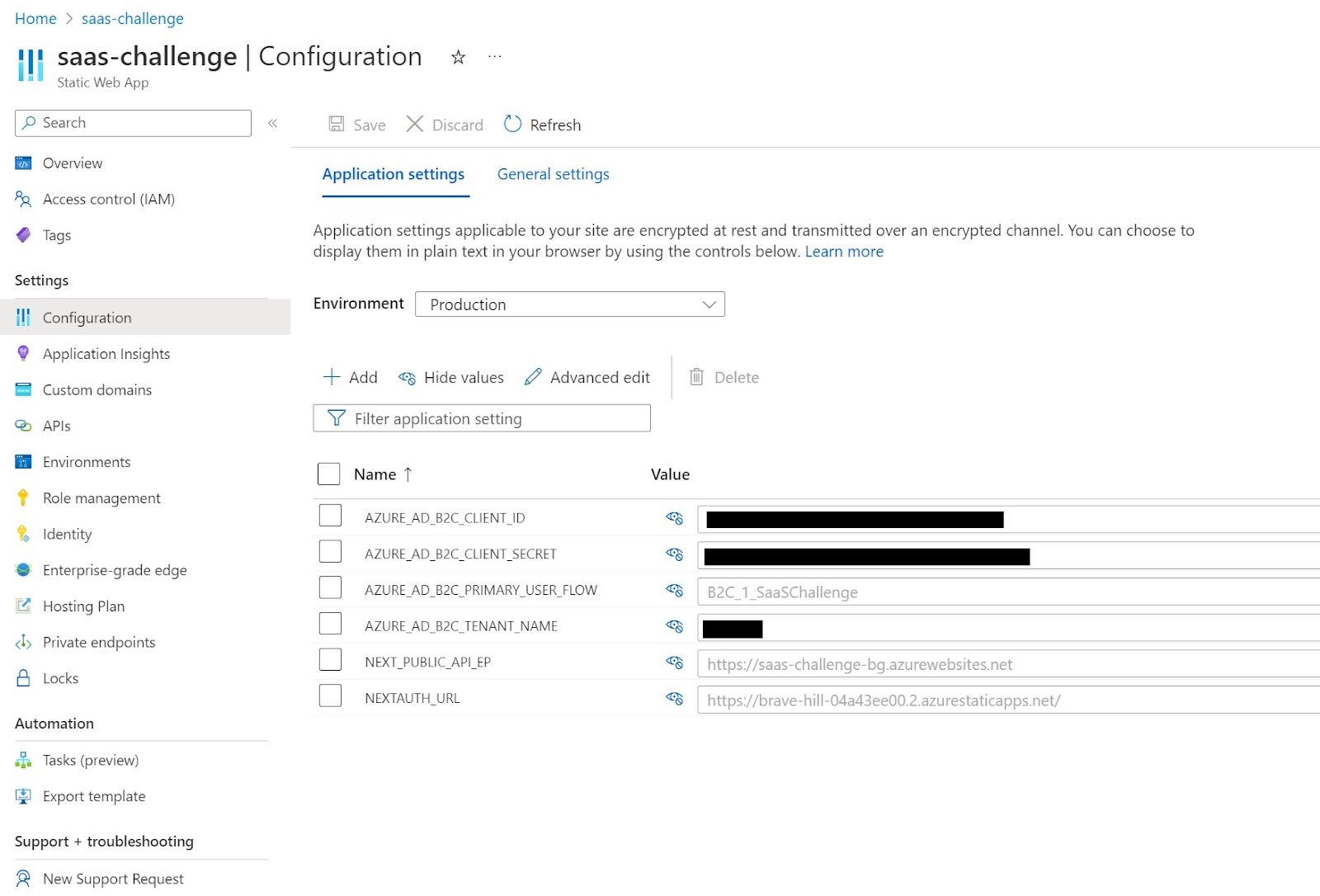Screen dimensions: 1320x896
Task: Check the NEXTAUTH_URL row checkbox
Action: coord(330,696)
